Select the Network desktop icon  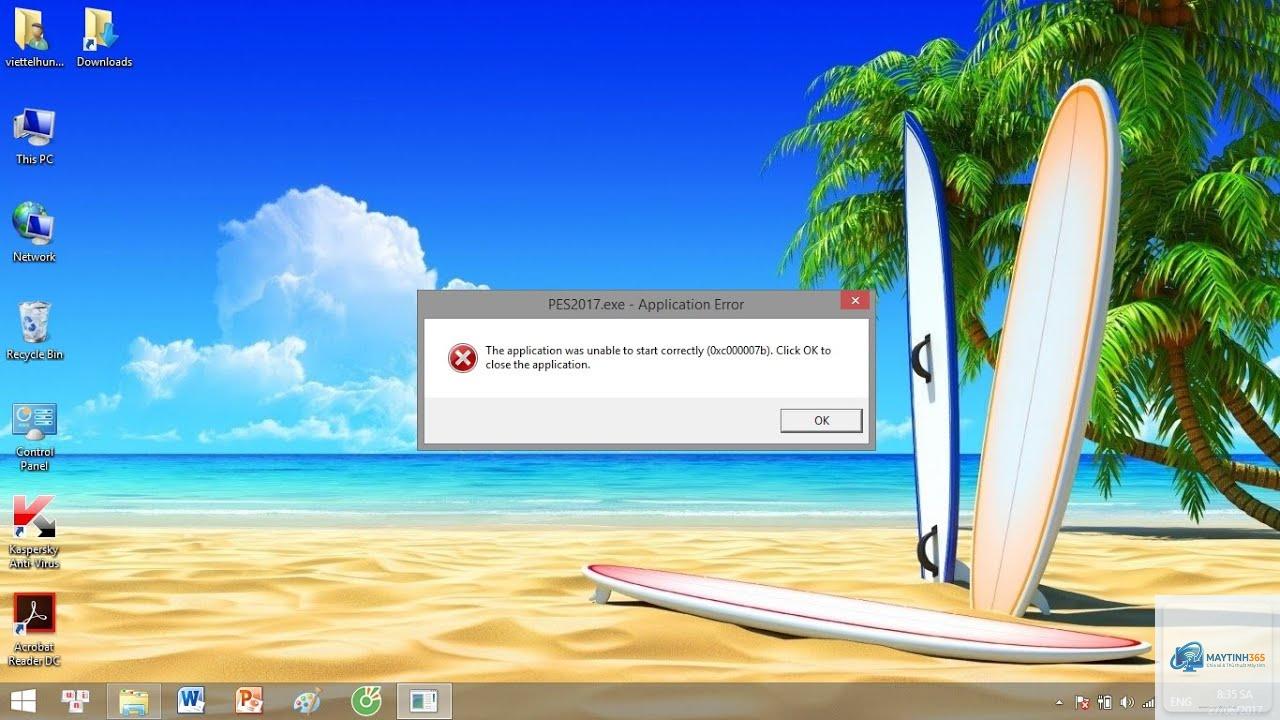tap(34, 234)
